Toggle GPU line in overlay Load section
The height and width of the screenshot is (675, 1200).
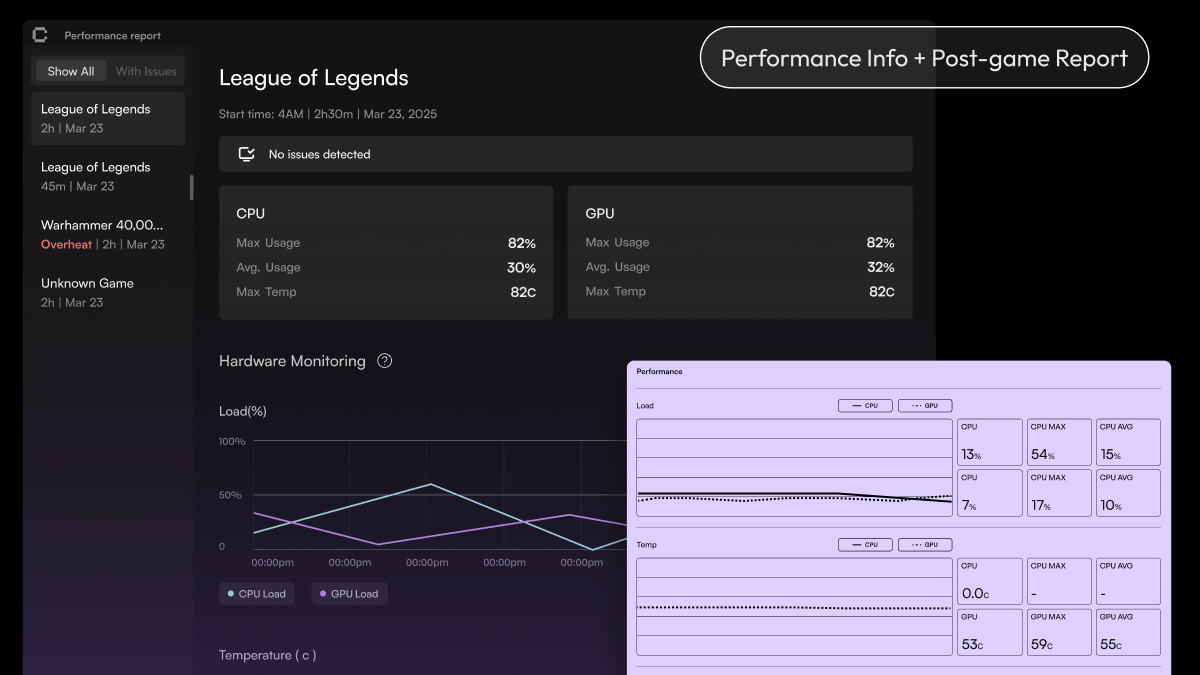(925, 406)
